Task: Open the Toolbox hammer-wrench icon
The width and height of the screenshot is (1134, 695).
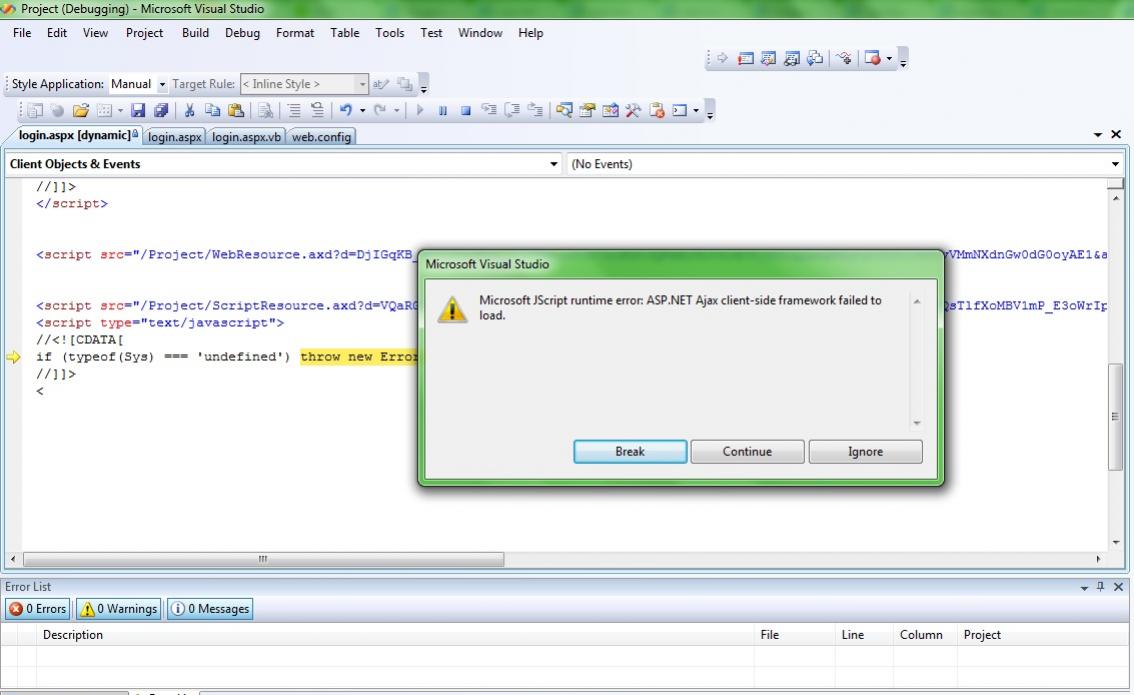Action: [x=634, y=111]
